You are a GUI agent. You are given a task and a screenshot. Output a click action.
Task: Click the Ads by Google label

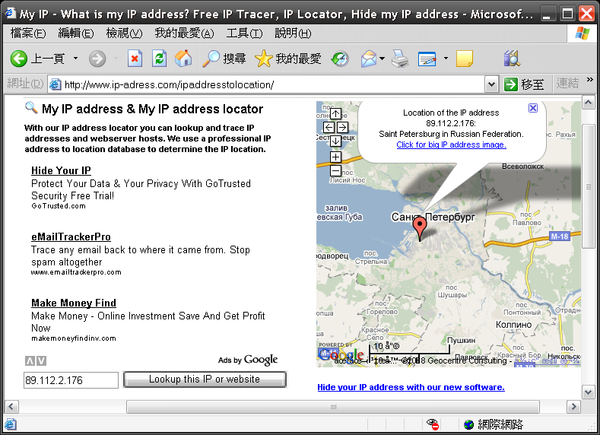(x=248, y=360)
